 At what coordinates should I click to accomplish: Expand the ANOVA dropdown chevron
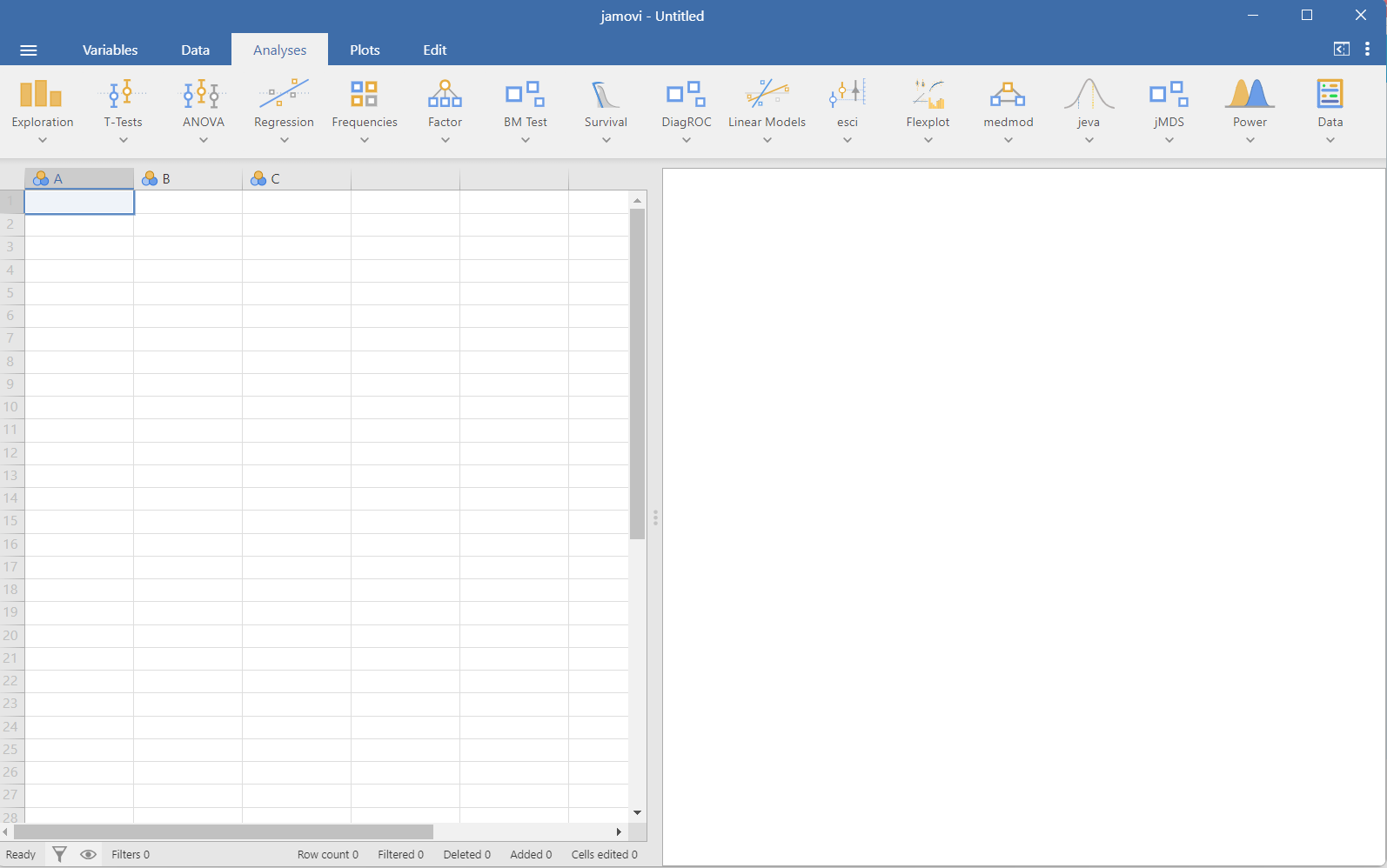click(x=204, y=140)
